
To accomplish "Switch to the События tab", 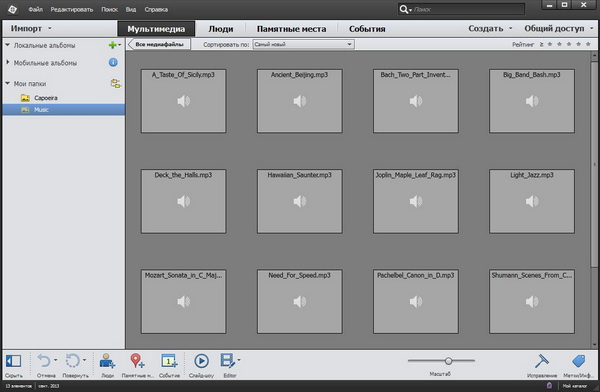I will tap(367, 29).
